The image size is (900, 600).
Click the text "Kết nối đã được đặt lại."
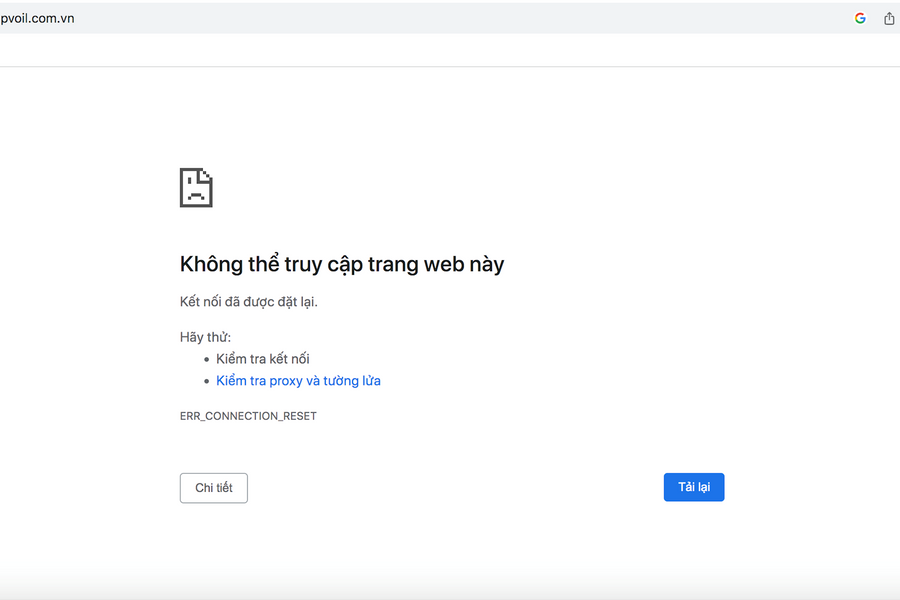(249, 302)
